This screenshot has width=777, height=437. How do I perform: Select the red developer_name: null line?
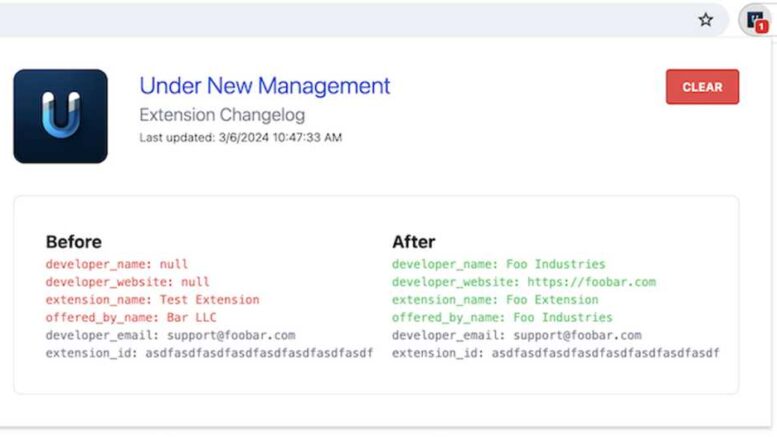(116, 264)
